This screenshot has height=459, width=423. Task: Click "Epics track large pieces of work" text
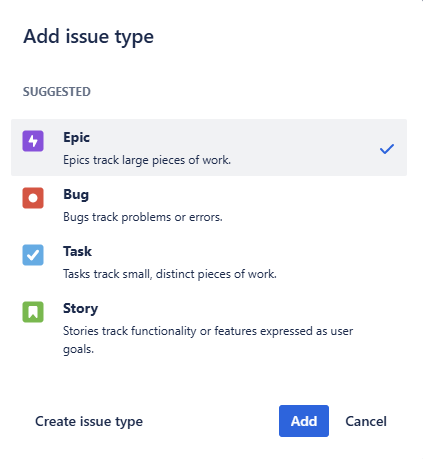click(147, 160)
